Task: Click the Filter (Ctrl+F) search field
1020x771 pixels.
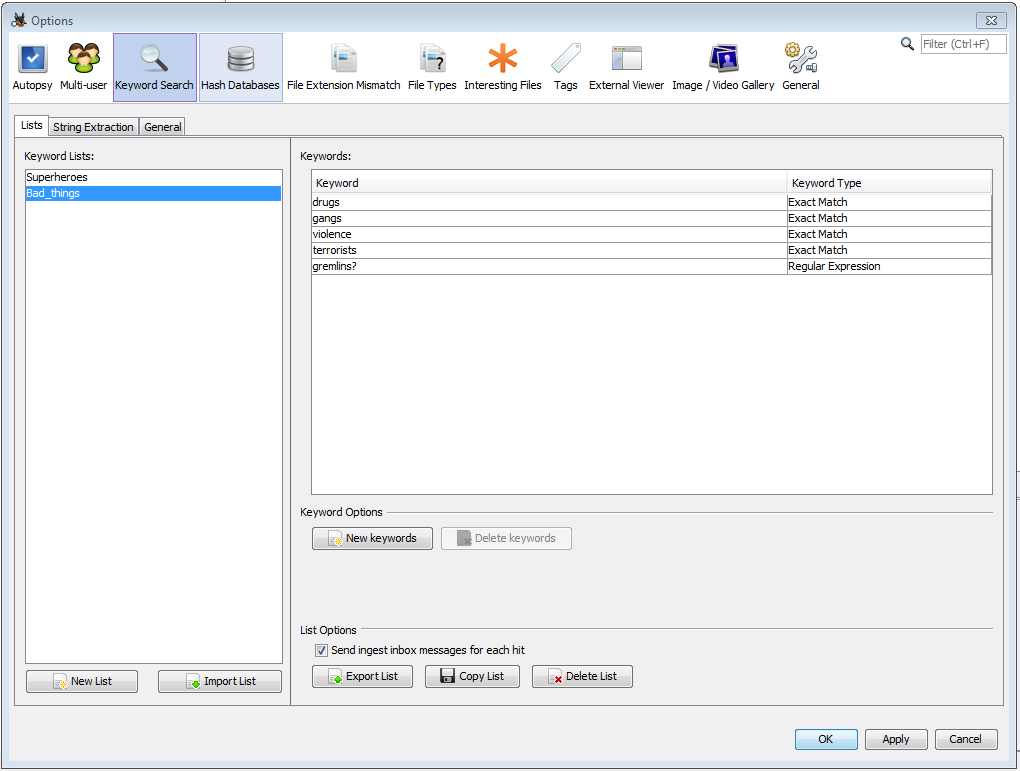Action: (963, 44)
